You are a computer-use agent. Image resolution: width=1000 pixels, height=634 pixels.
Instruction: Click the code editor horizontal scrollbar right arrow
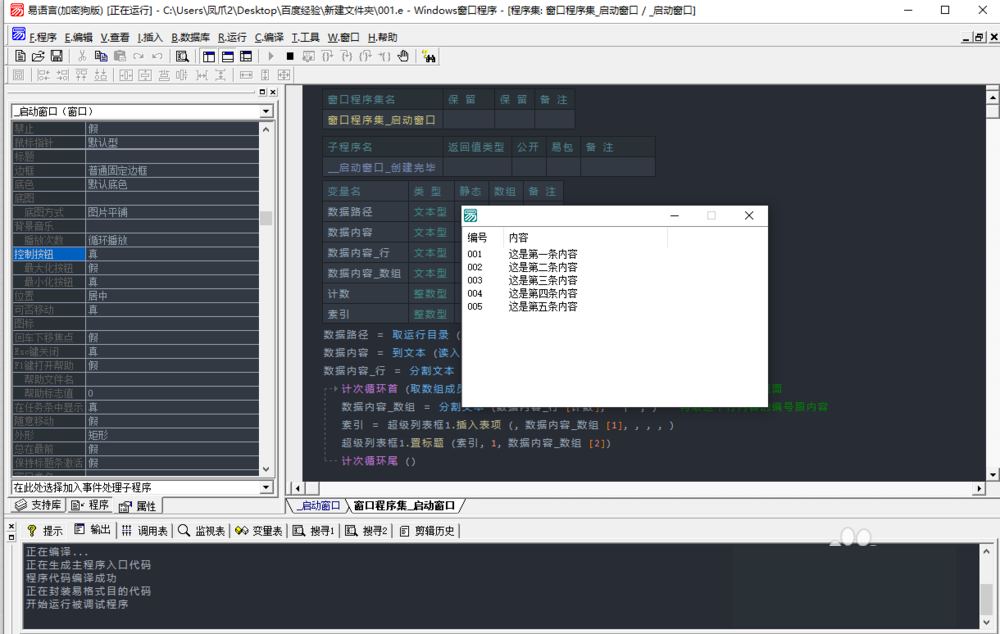coord(979,488)
